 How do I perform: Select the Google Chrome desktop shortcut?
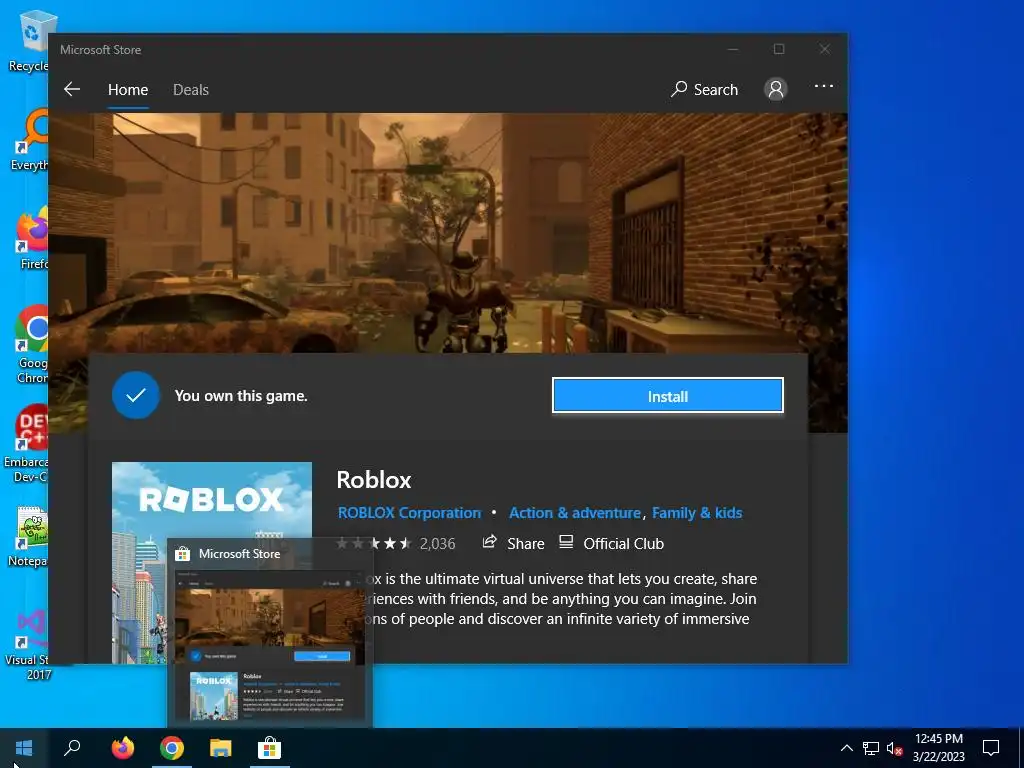pyautogui.click(x=32, y=344)
